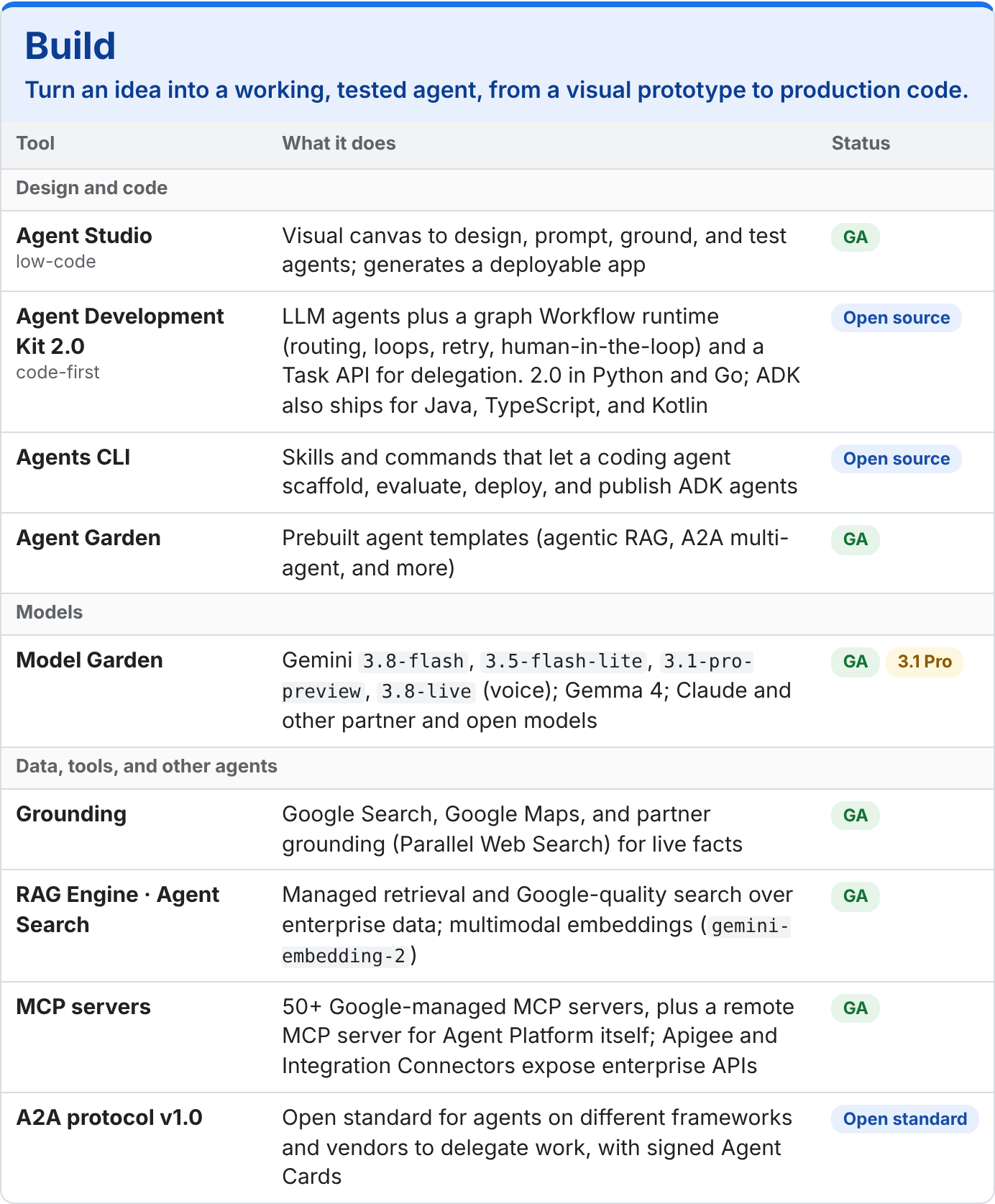
Task: Click the 'low-code' label under Agent Studio
Action: coord(56,262)
